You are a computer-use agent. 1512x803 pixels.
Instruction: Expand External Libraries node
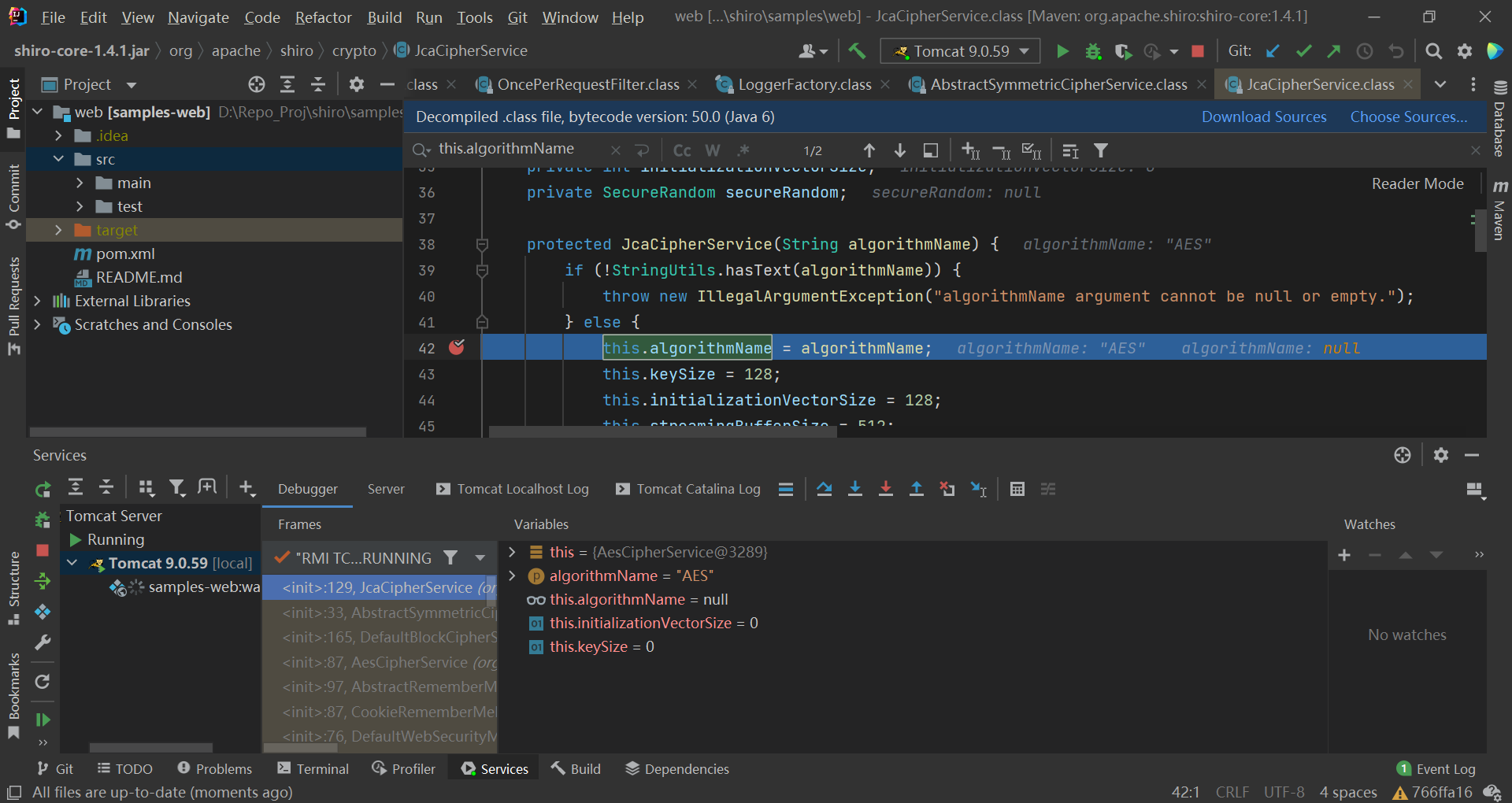point(37,301)
